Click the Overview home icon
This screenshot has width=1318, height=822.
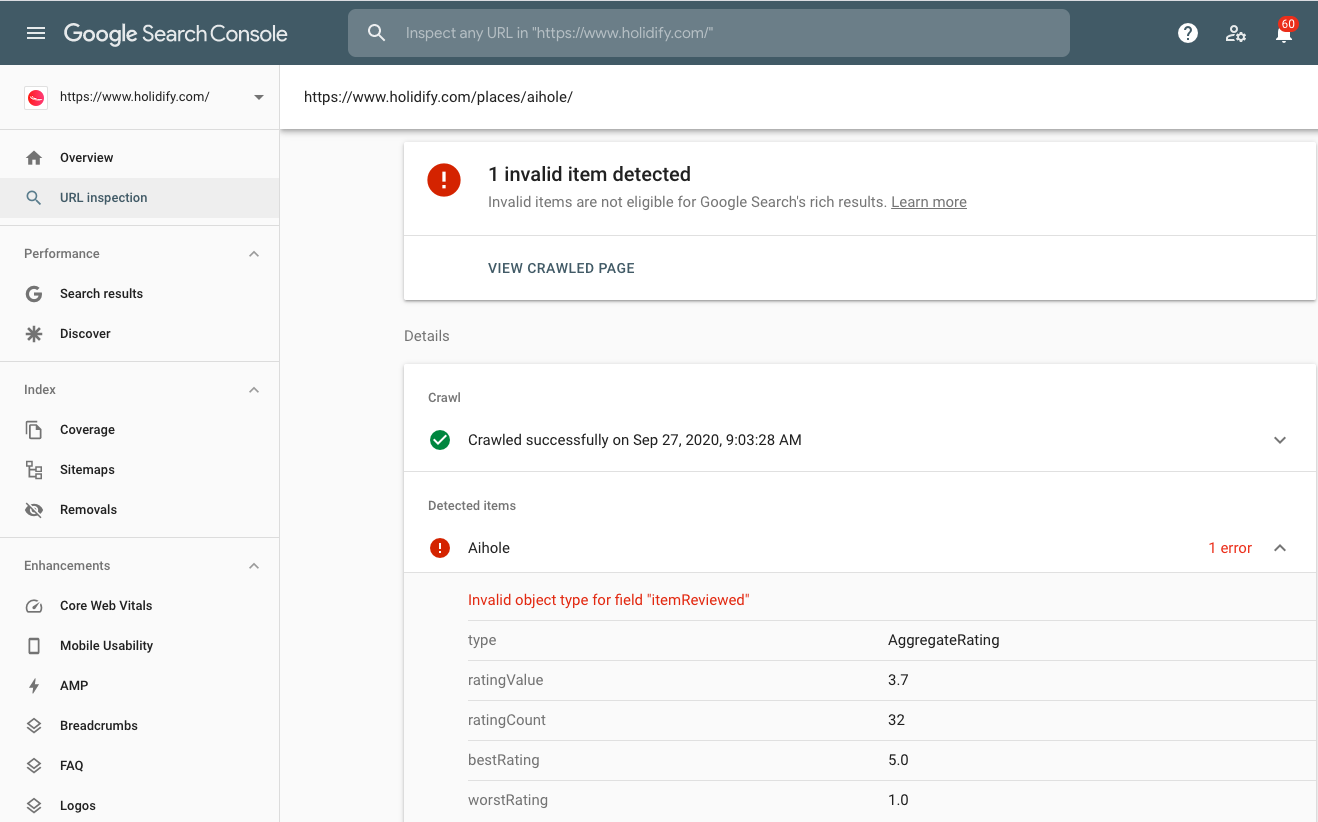[34, 158]
